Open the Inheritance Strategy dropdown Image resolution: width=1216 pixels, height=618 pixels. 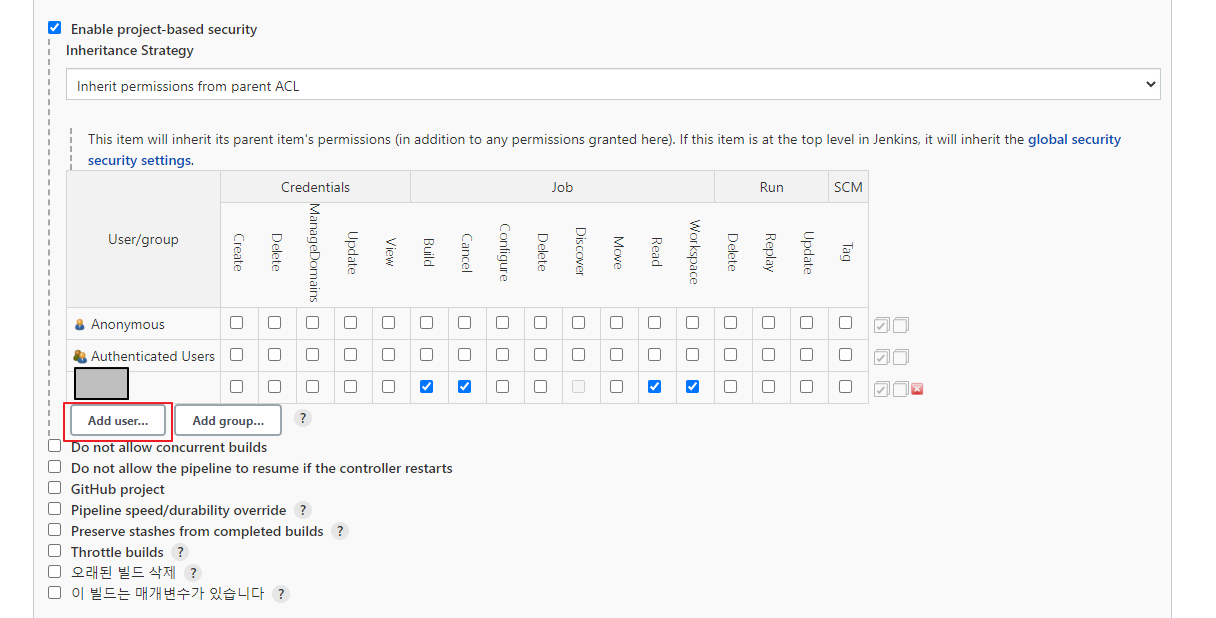[x=613, y=85]
